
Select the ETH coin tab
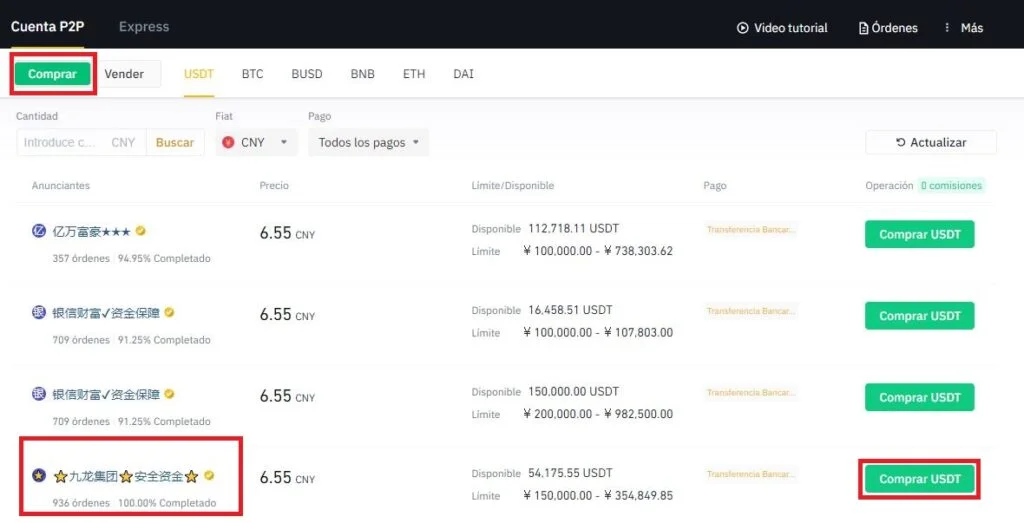pos(414,74)
